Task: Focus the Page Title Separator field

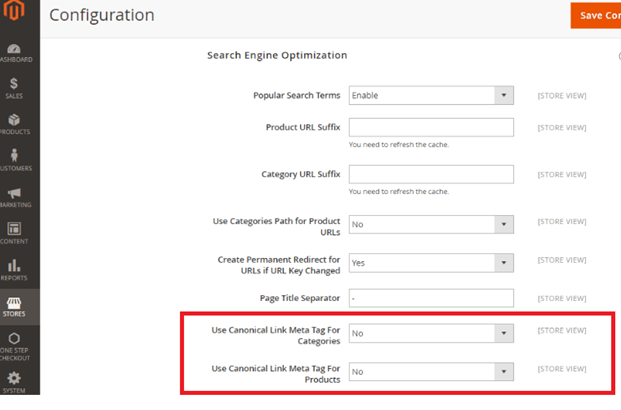Action: click(431, 298)
